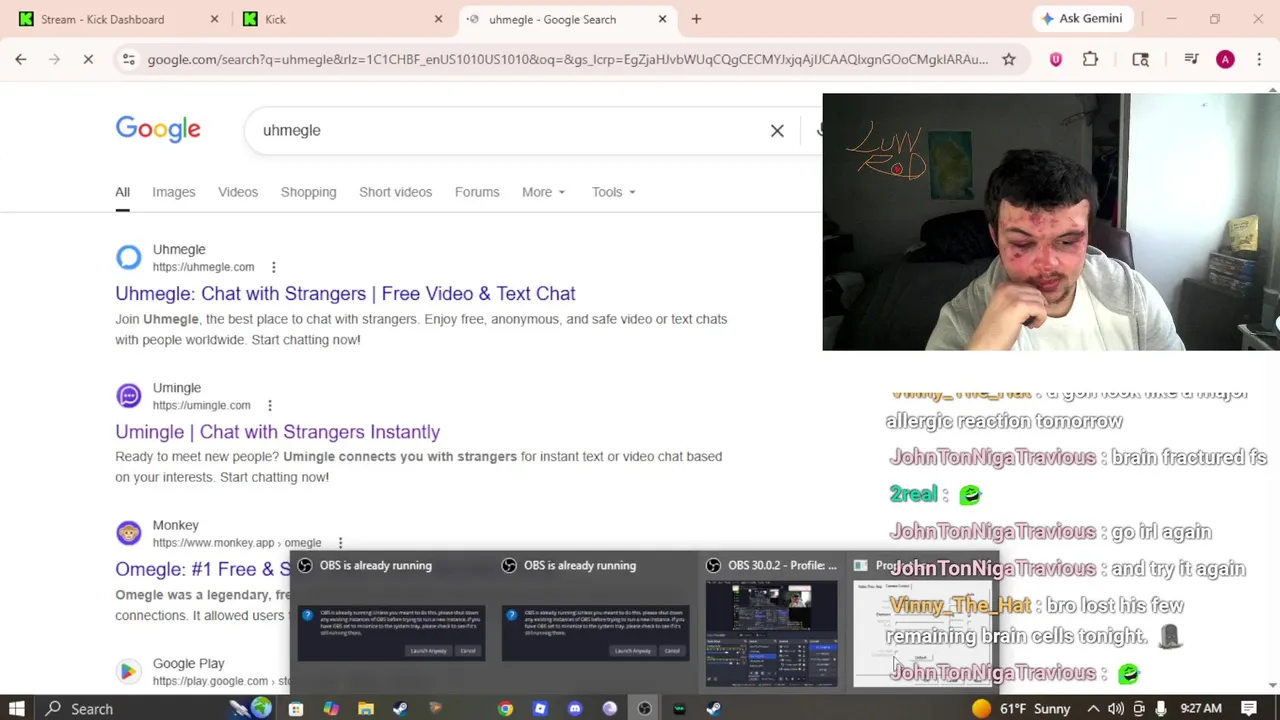Select the OBS Studio taskbar icon
This screenshot has height=720, width=1280.
pos(645,709)
